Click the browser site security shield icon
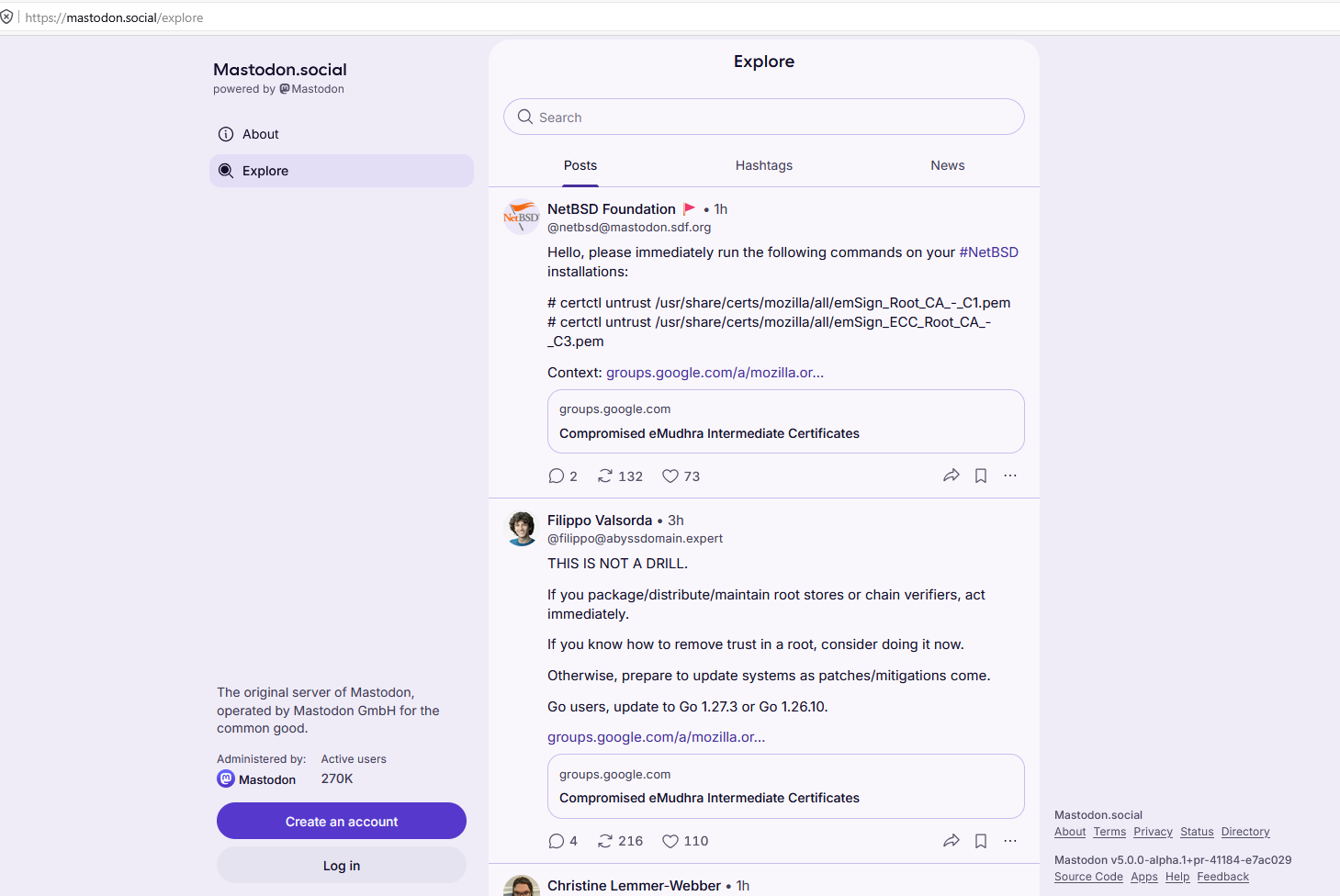 click(6, 17)
